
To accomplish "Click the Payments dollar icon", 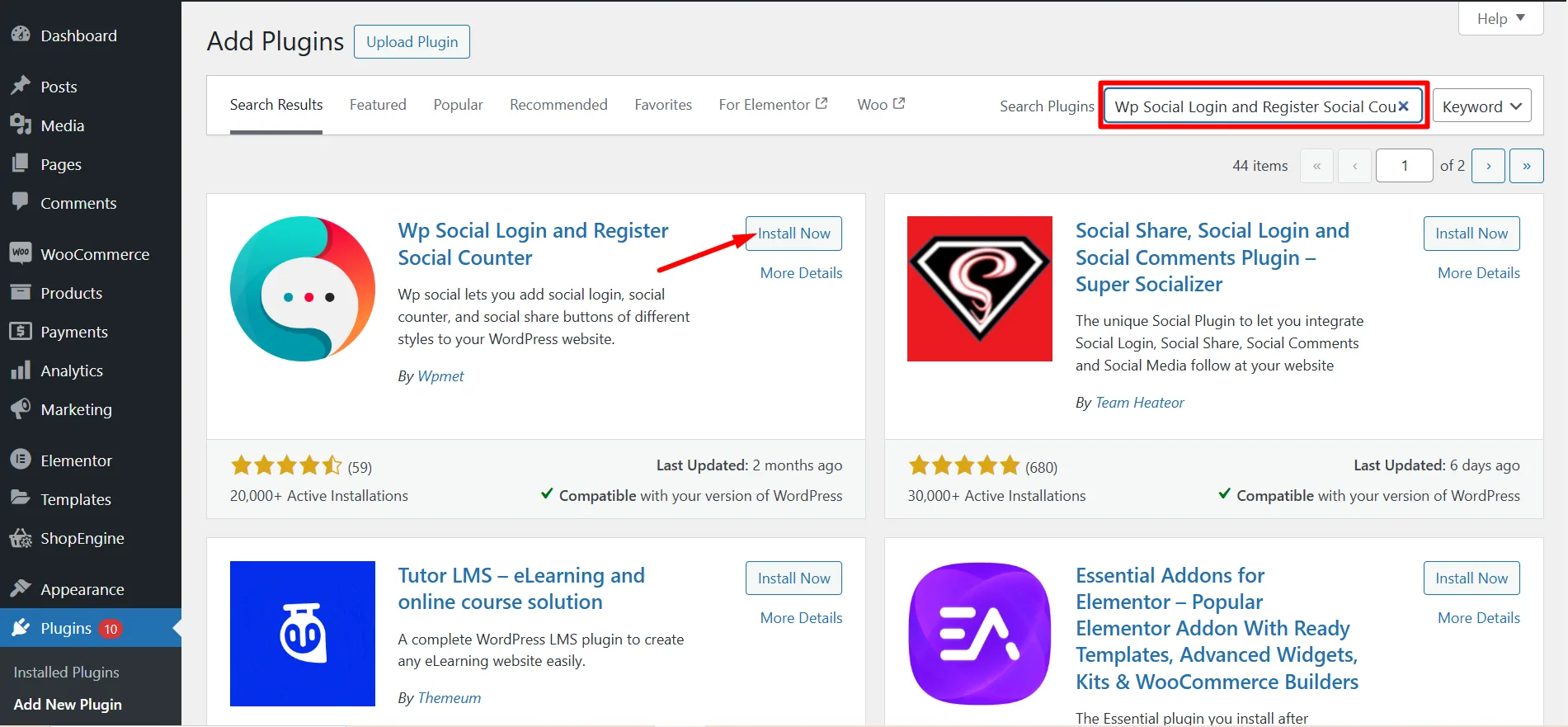I will click(21, 331).
